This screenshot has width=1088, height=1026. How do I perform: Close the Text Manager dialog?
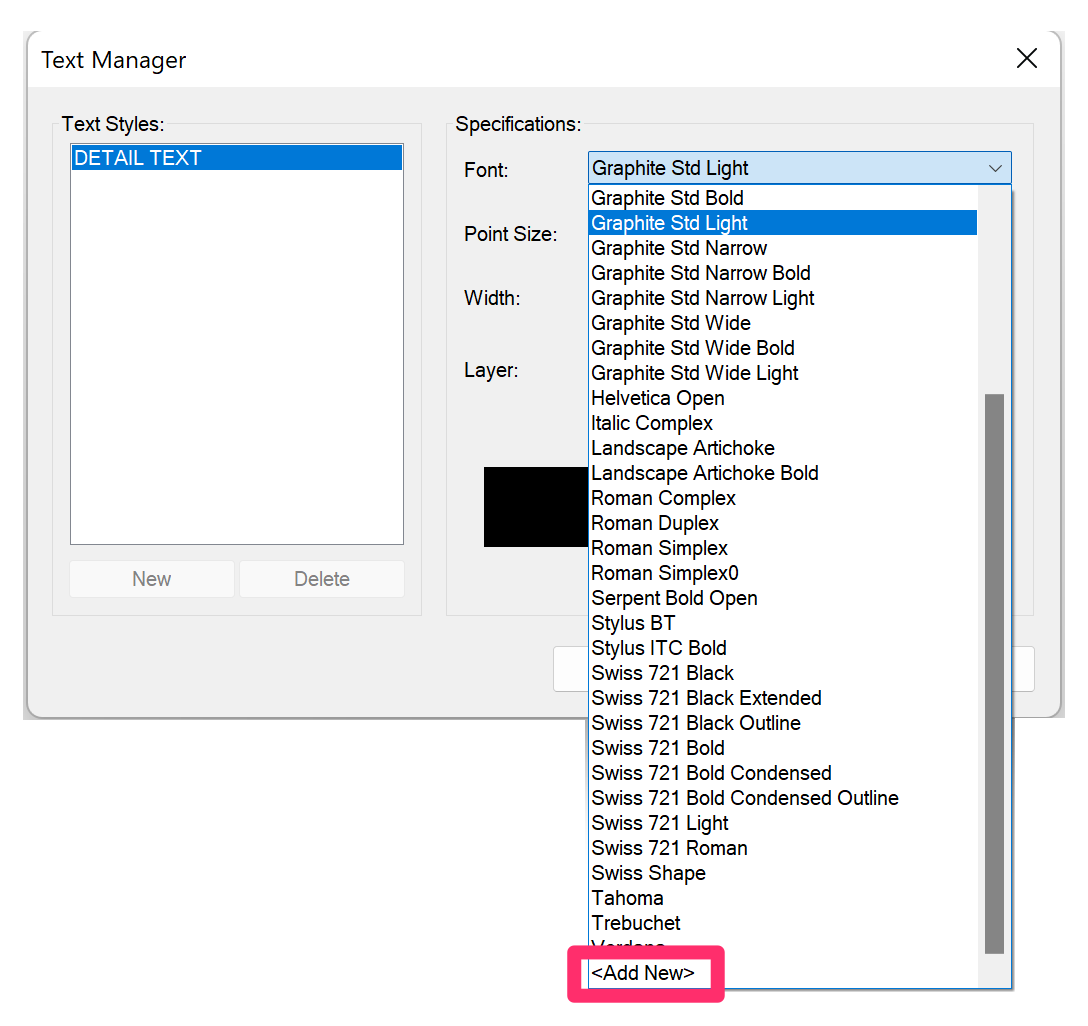pyautogui.click(x=1026, y=59)
